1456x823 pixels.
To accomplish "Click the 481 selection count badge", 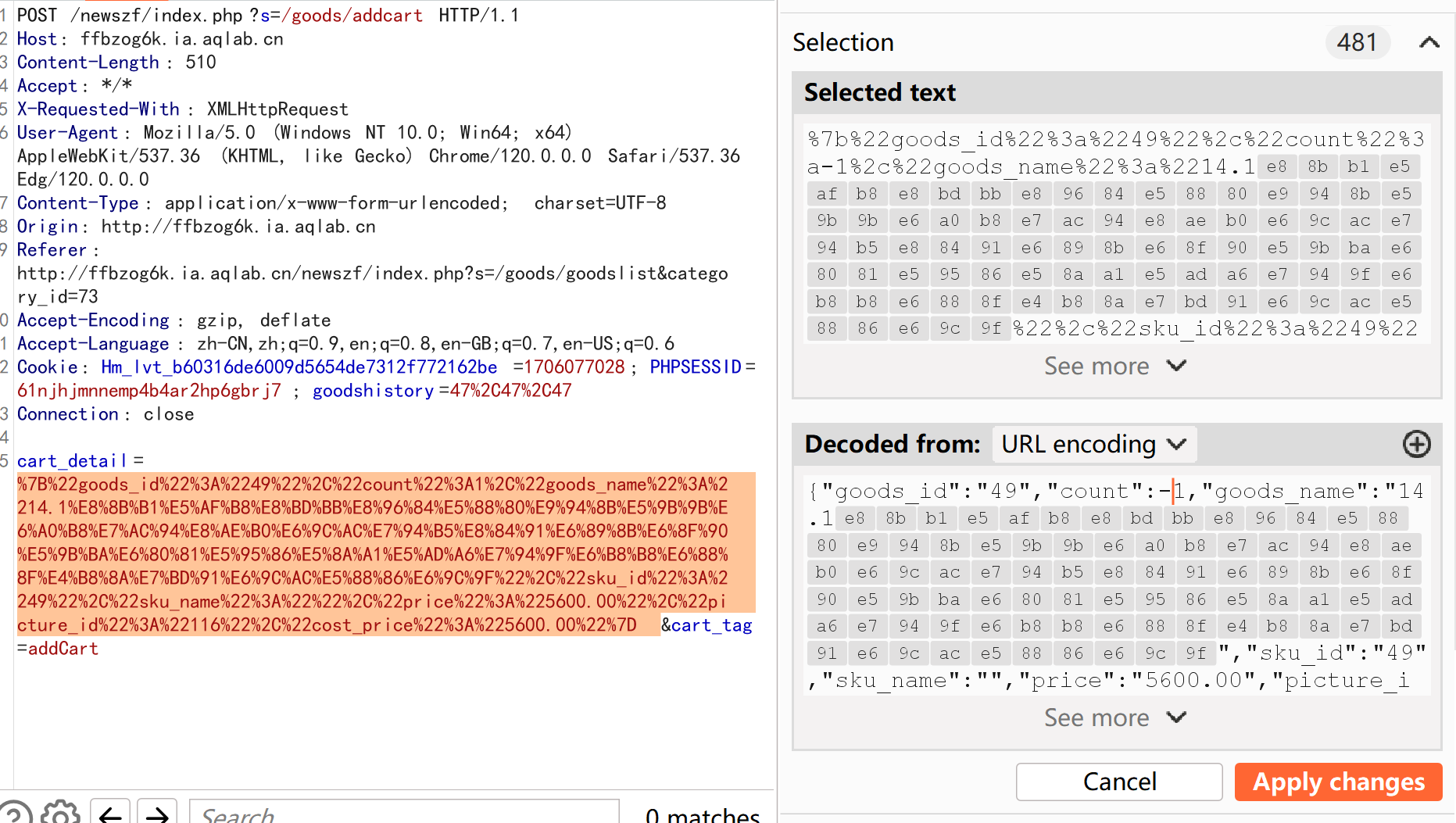I will click(x=1357, y=42).
